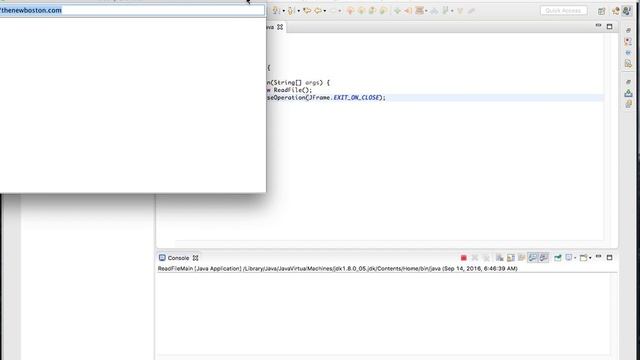This screenshot has width=640, height=360.
Task: Toggle show console on standard out change
Action: click(x=533, y=258)
